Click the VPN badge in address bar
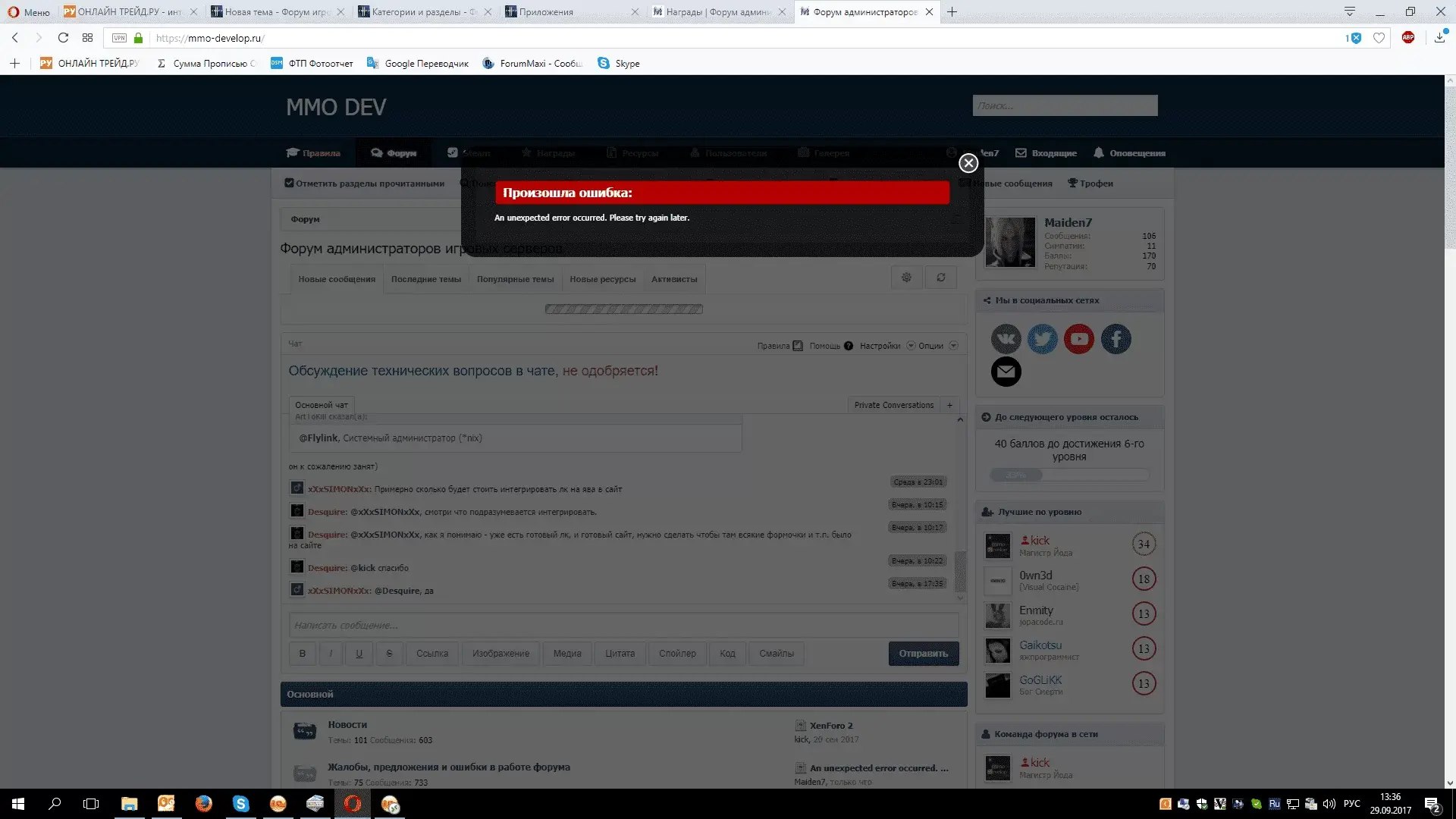Viewport: 1456px width, 819px height. 119,38
